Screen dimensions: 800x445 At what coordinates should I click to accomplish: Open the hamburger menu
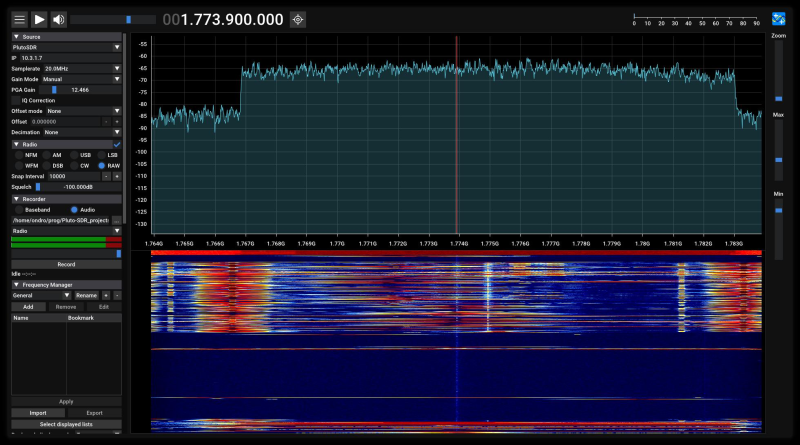click(x=19, y=20)
